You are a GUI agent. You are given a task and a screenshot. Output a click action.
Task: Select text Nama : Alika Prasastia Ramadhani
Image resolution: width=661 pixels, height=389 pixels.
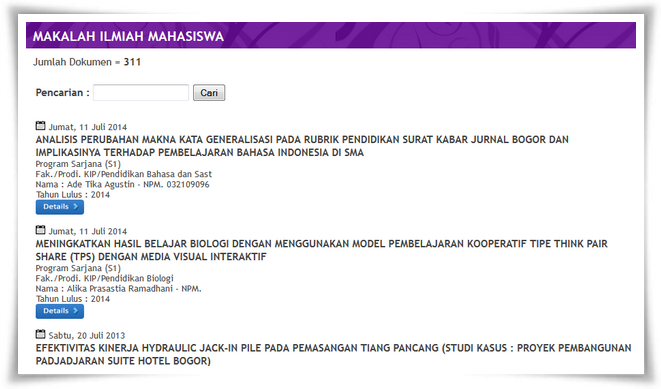104,289
